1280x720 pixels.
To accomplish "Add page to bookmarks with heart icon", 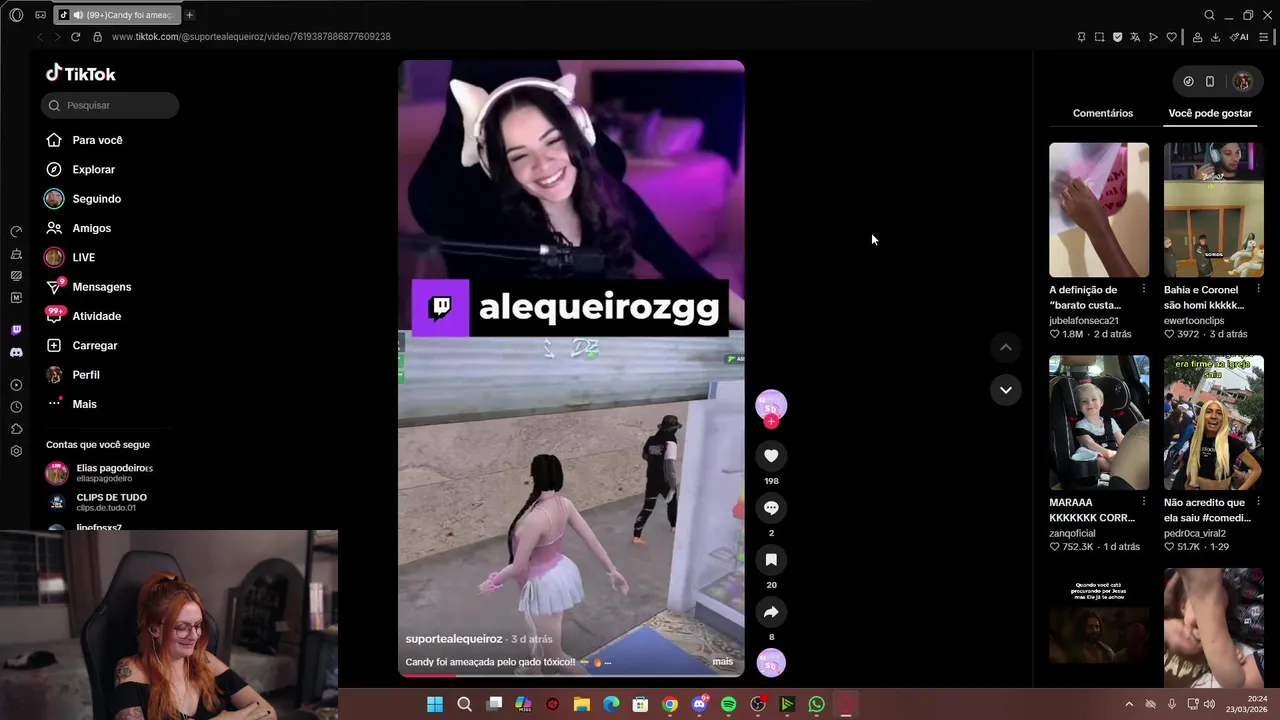I will point(1171,37).
